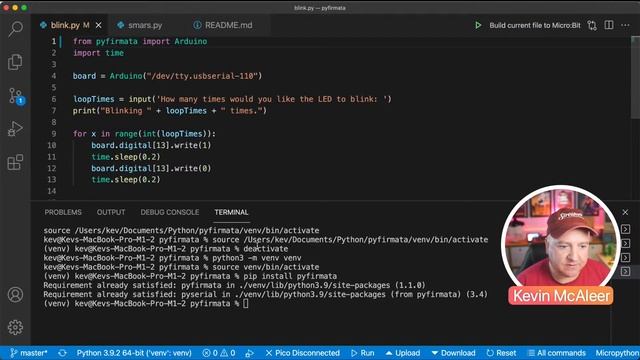Run the file with green play icon

tap(478, 25)
